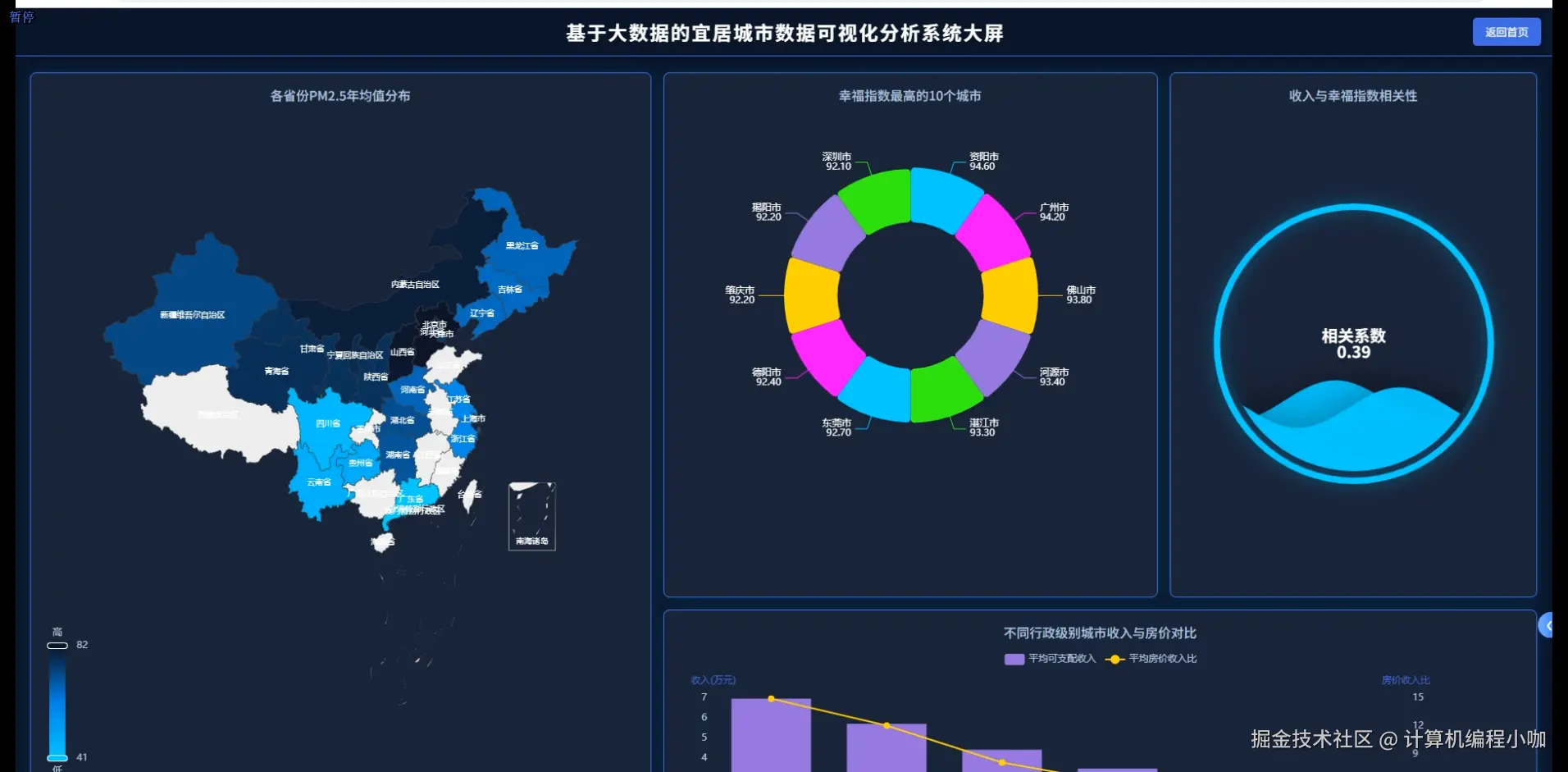
Task: Select 浙江省 region on map
Action: tap(463, 440)
